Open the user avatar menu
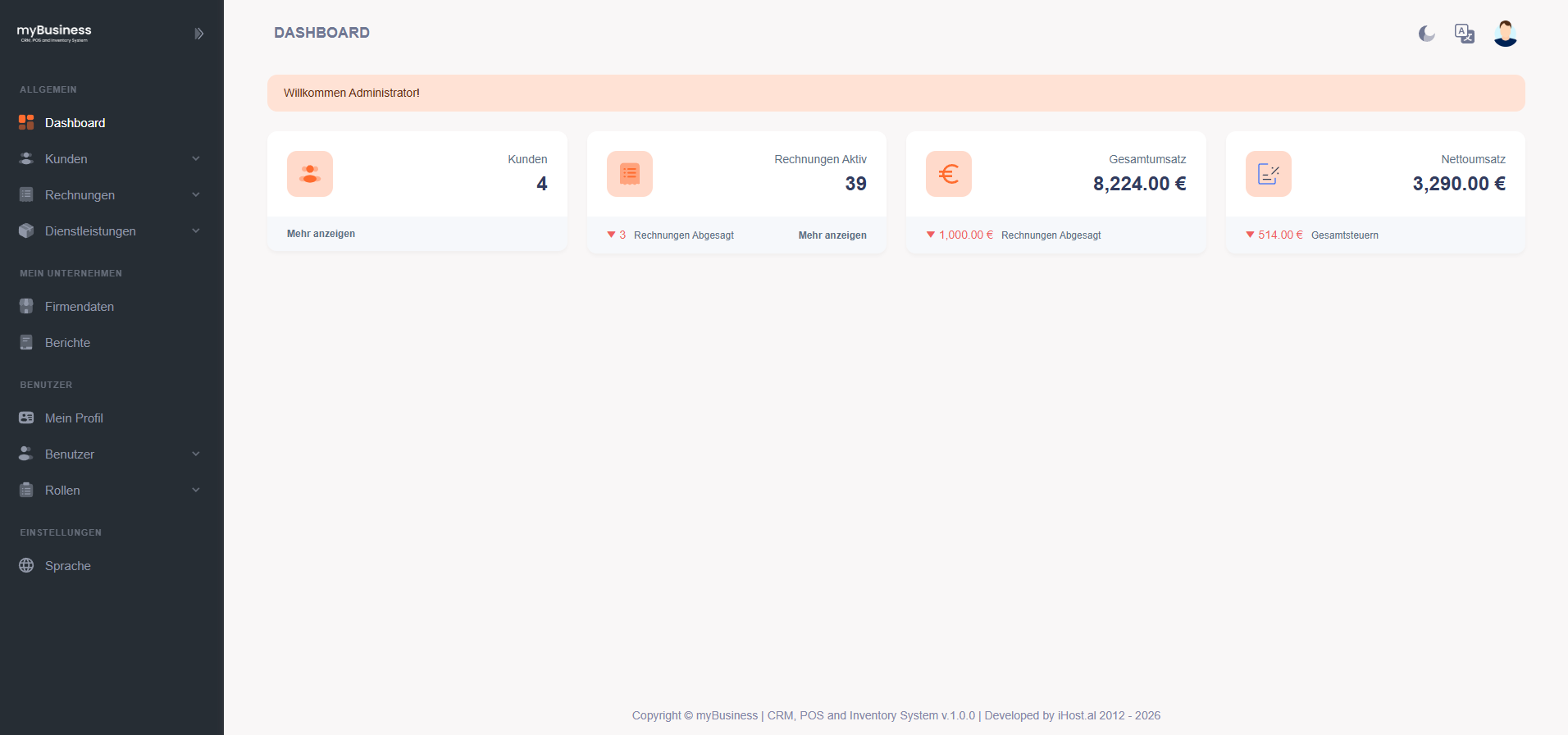Viewport: 1568px width, 735px height. (1506, 34)
